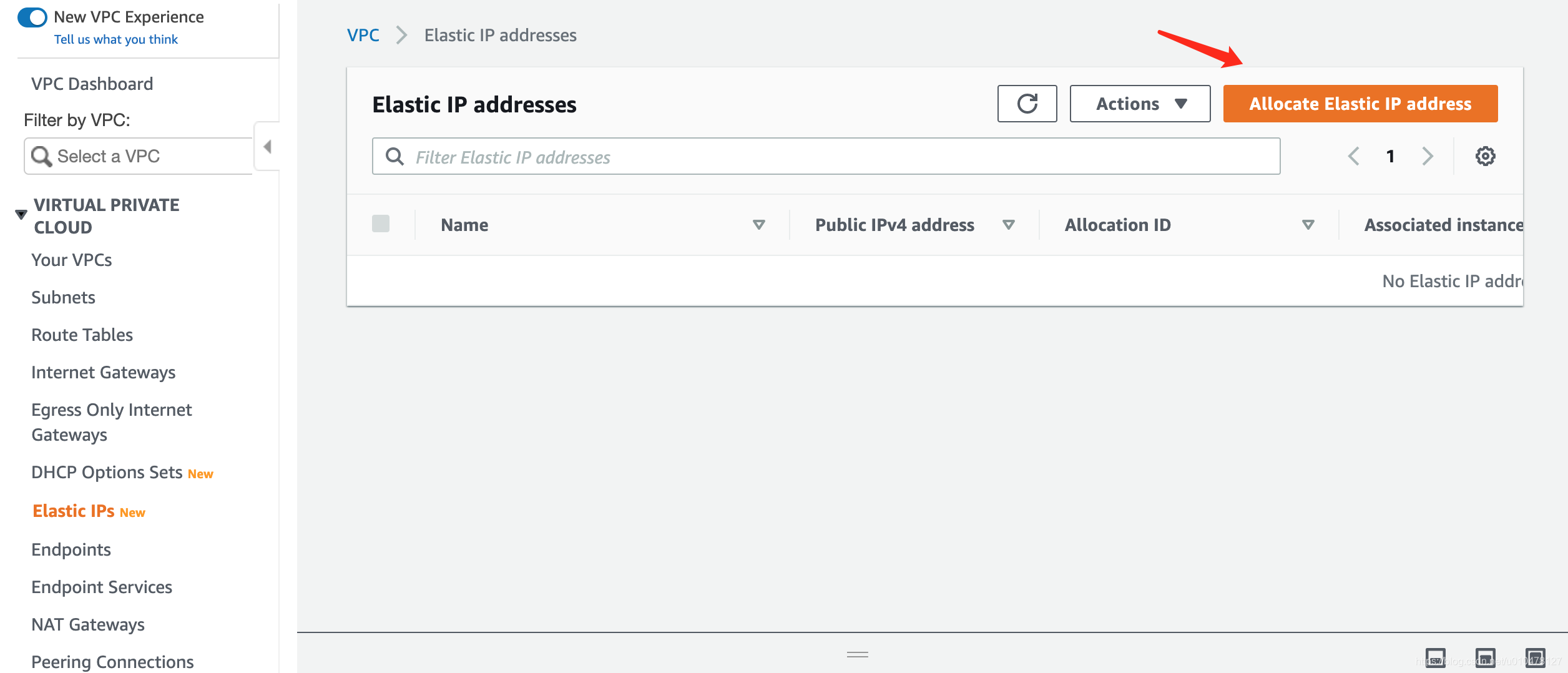Open the Actions dropdown

point(1140,104)
